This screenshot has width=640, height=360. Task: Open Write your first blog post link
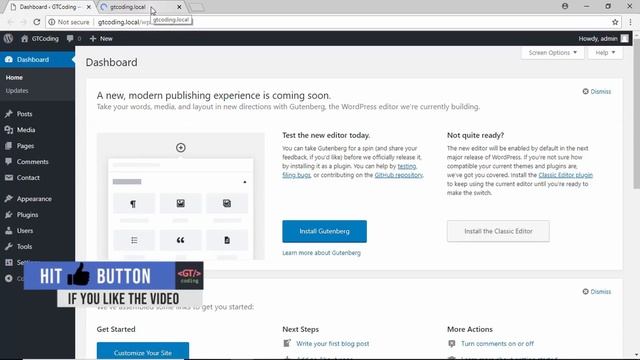[x=333, y=344]
